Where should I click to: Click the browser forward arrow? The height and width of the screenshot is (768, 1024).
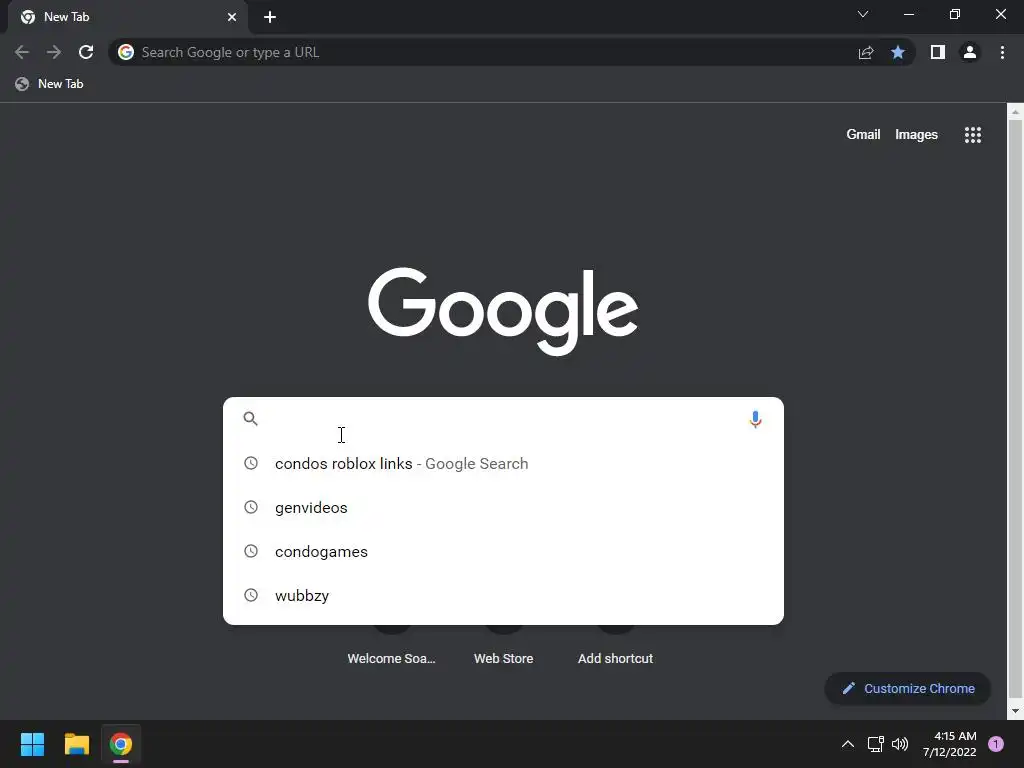click(54, 52)
